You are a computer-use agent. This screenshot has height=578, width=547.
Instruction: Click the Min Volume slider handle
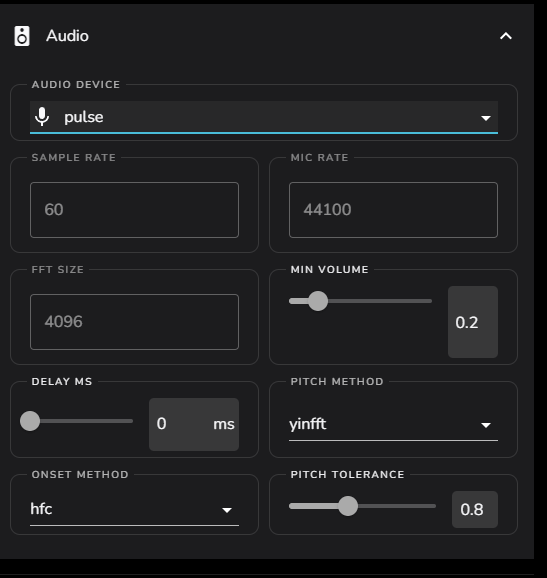point(318,301)
